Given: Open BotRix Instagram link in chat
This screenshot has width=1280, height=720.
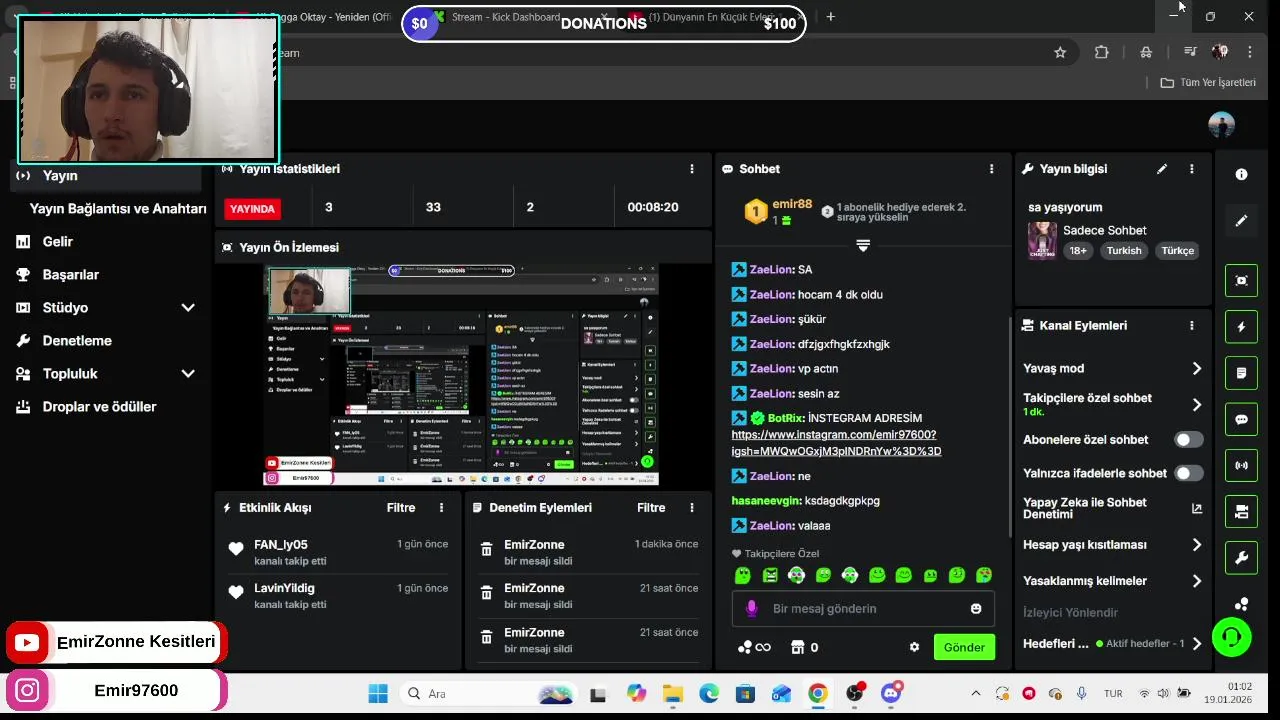Looking at the screenshot, I should (x=836, y=442).
